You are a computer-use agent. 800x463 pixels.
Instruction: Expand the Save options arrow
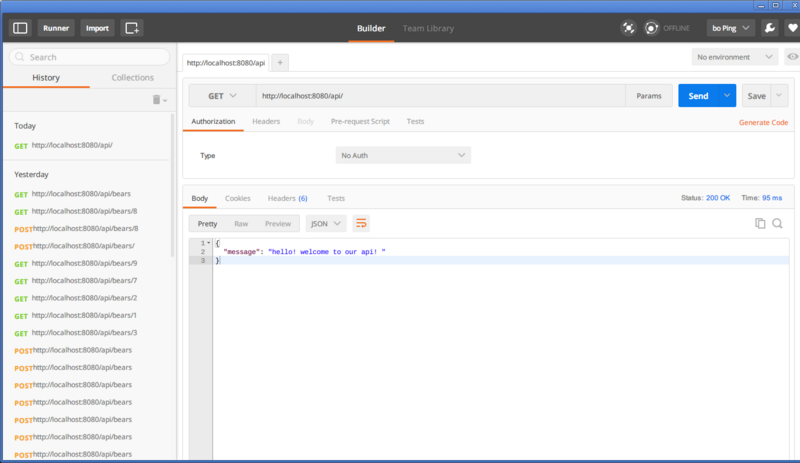779,95
